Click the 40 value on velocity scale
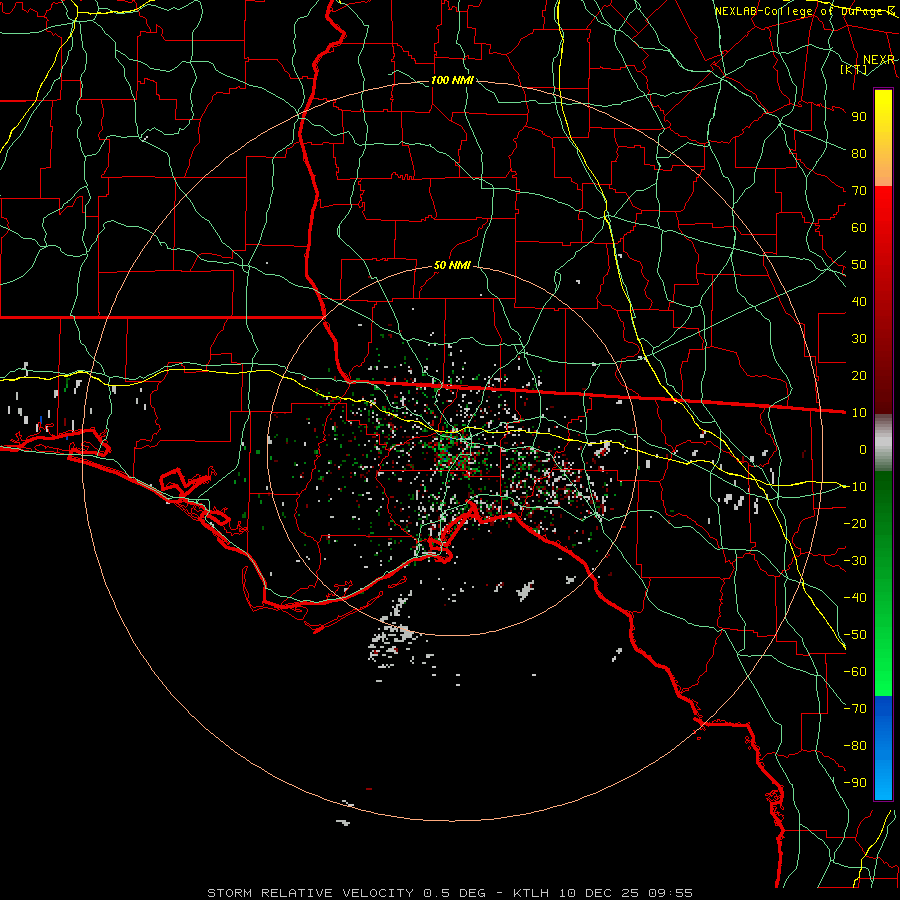Screen dimensions: 900x900 pyautogui.click(x=859, y=301)
